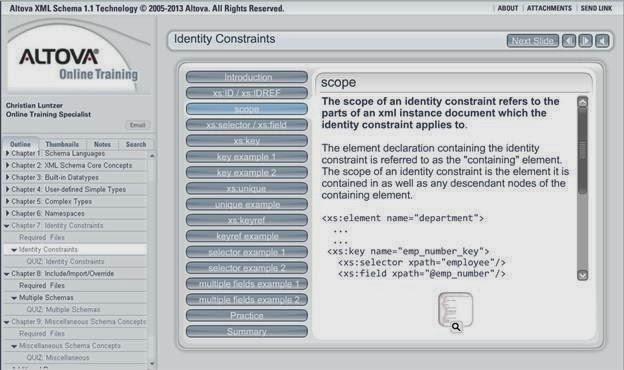
Task: Expand Chapter 5: Complex Types
Action: point(7,201)
